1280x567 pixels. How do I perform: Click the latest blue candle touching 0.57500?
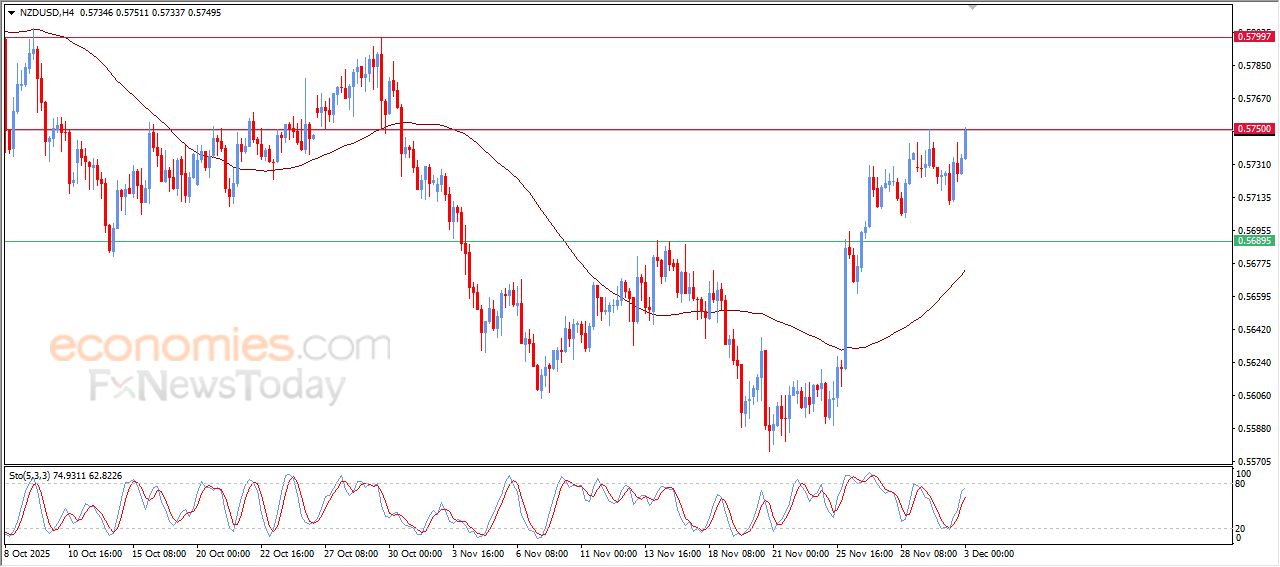tap(965, 145)
